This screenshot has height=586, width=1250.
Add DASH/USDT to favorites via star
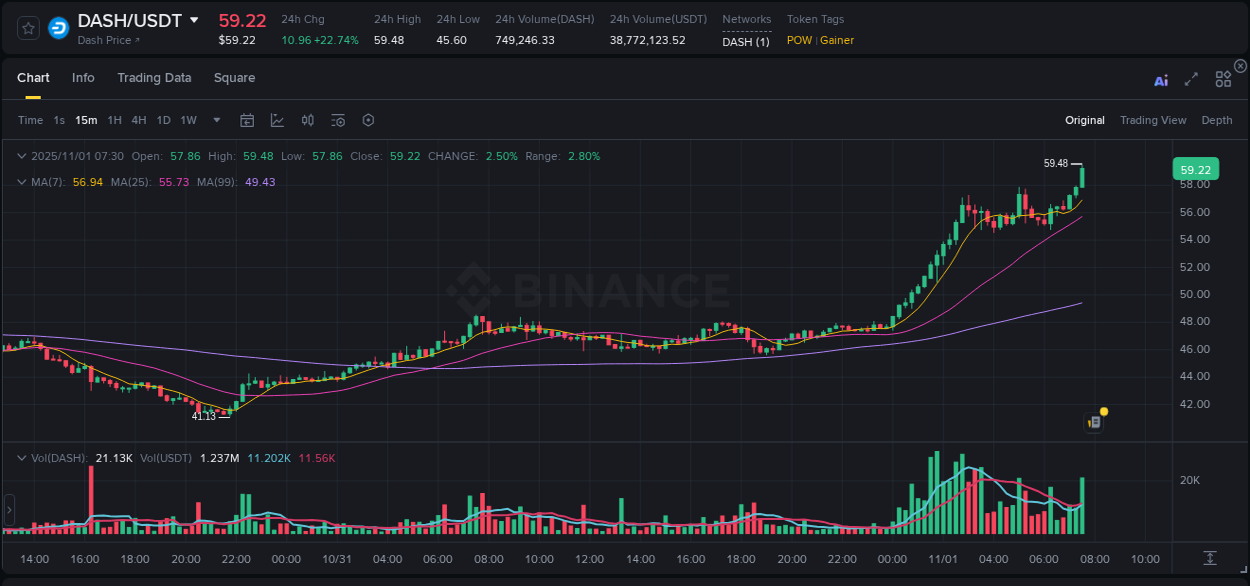coord(28,27)
